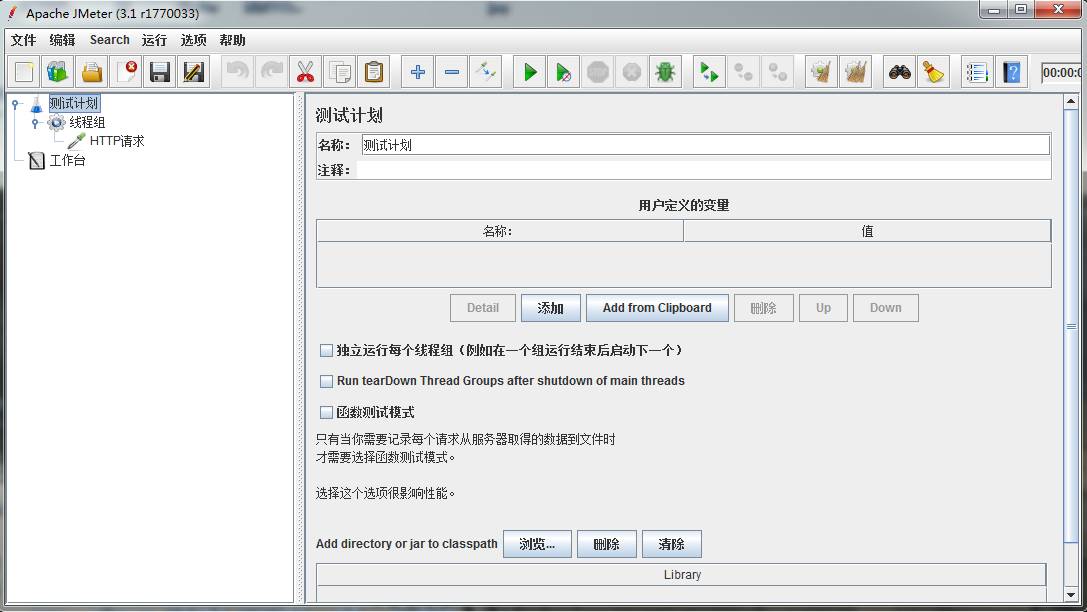This screenshot has height=612, width=1087.
Task: Click the 值 column header
Action: (x=867, y=231)
